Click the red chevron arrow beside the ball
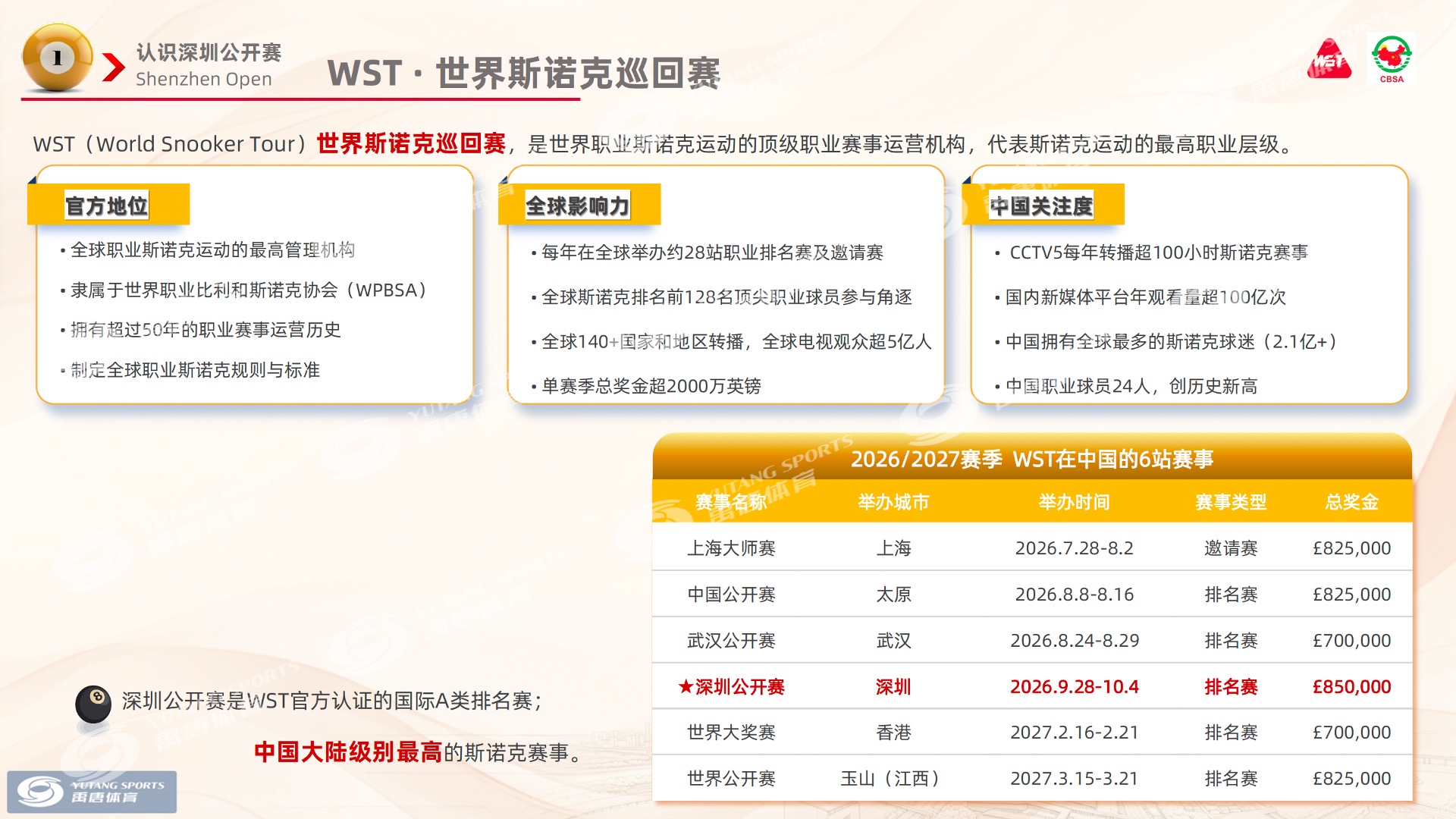Viewport: 1456px width, 819px height. [x=113, y=67]
